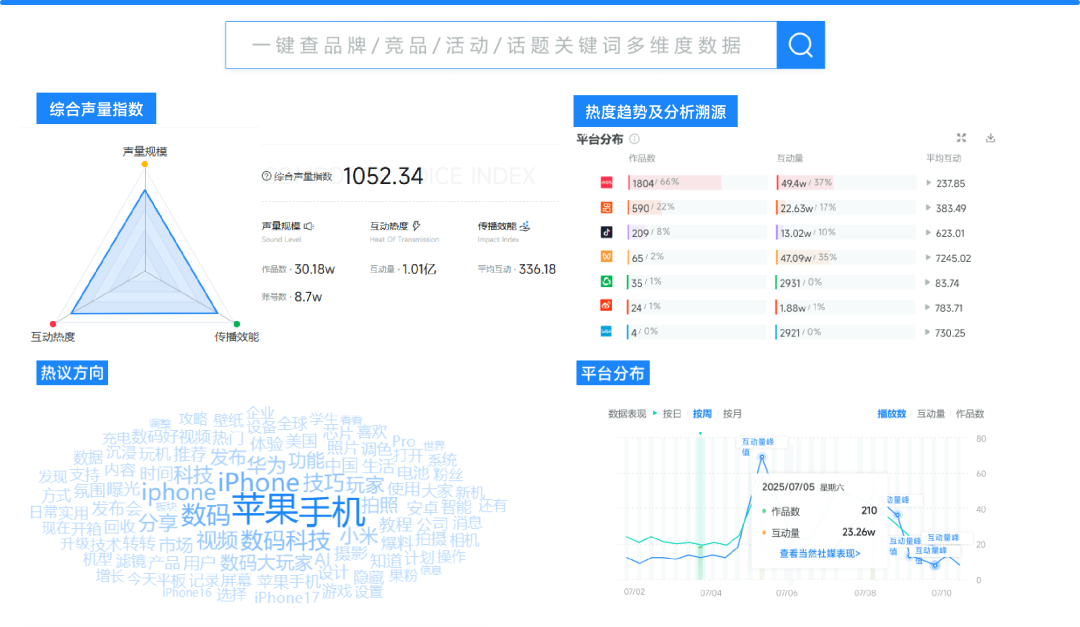1080x627 pixels.
Task: Expand the first platform row details
Action: pyautogui.click(x=928, y=182)
